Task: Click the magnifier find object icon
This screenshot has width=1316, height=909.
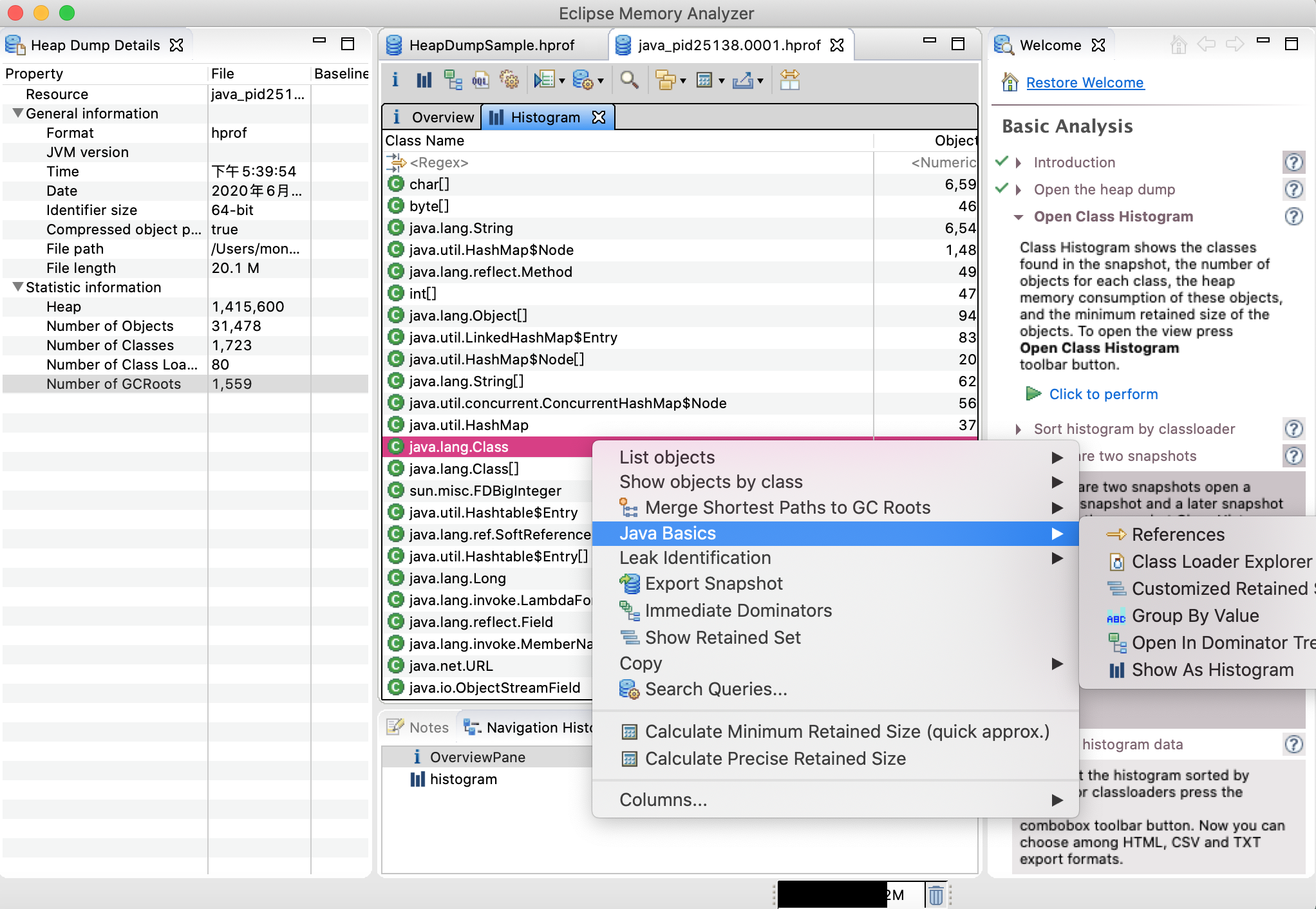Action: click(629, 80)
